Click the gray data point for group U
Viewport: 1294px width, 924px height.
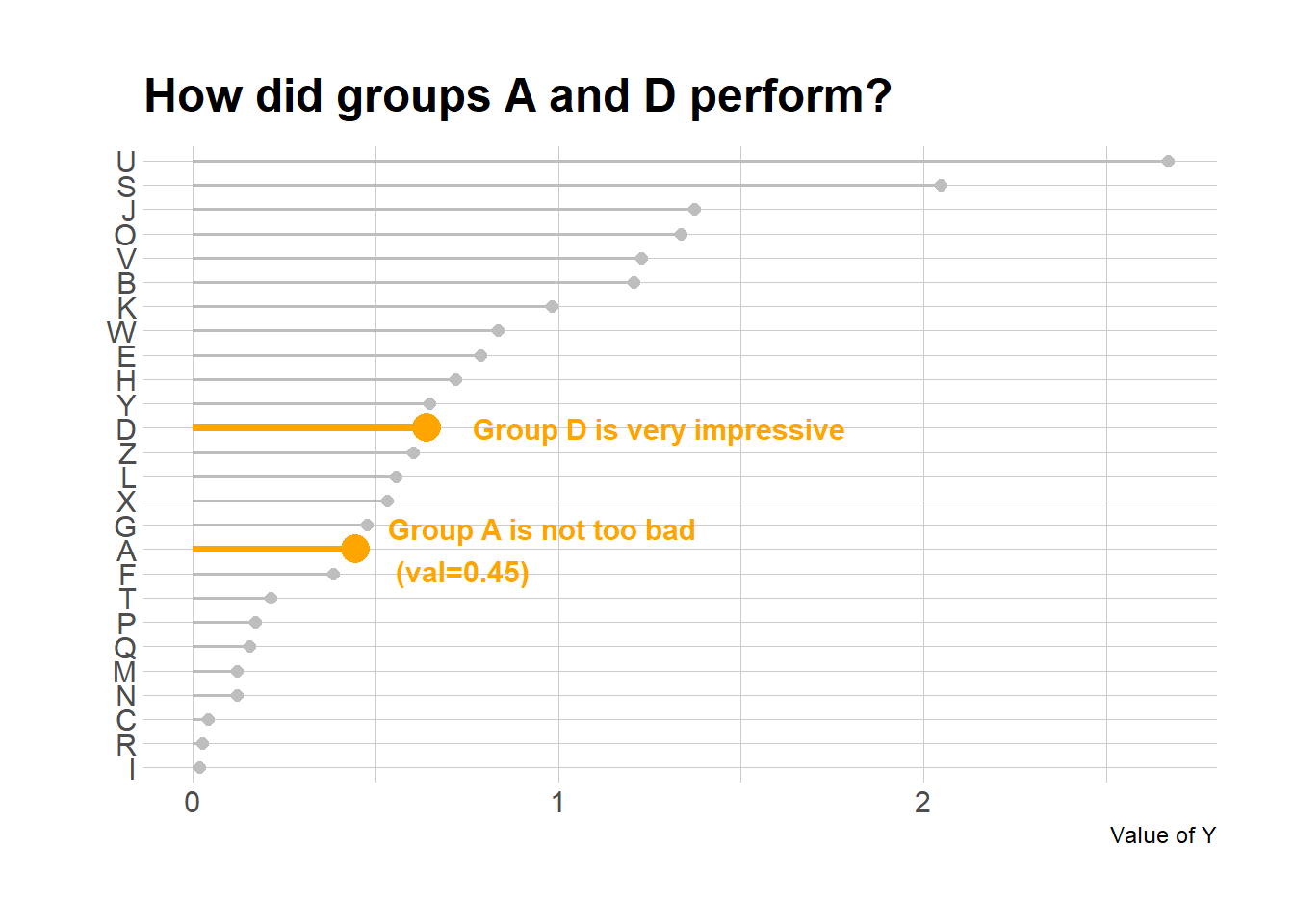pos(1168,161)
